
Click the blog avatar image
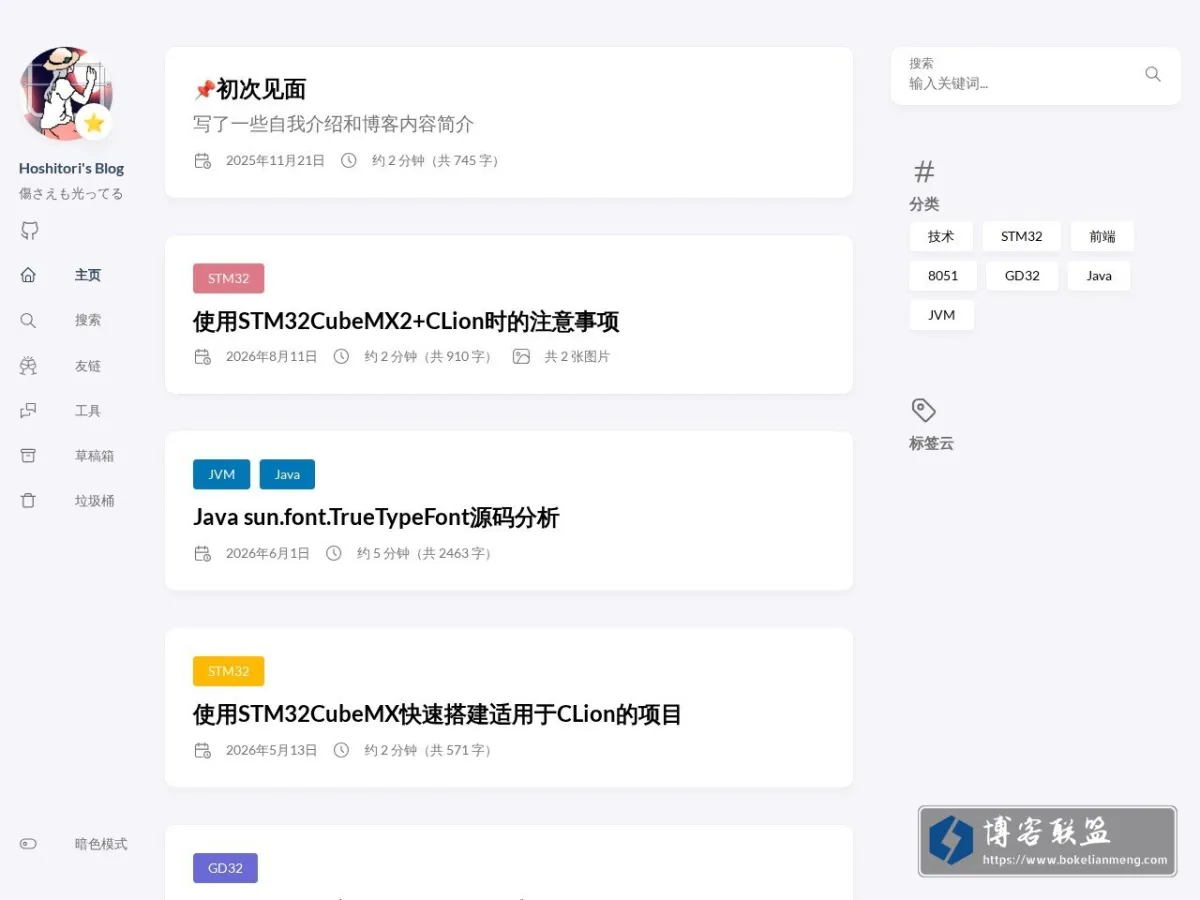point(66,93)
